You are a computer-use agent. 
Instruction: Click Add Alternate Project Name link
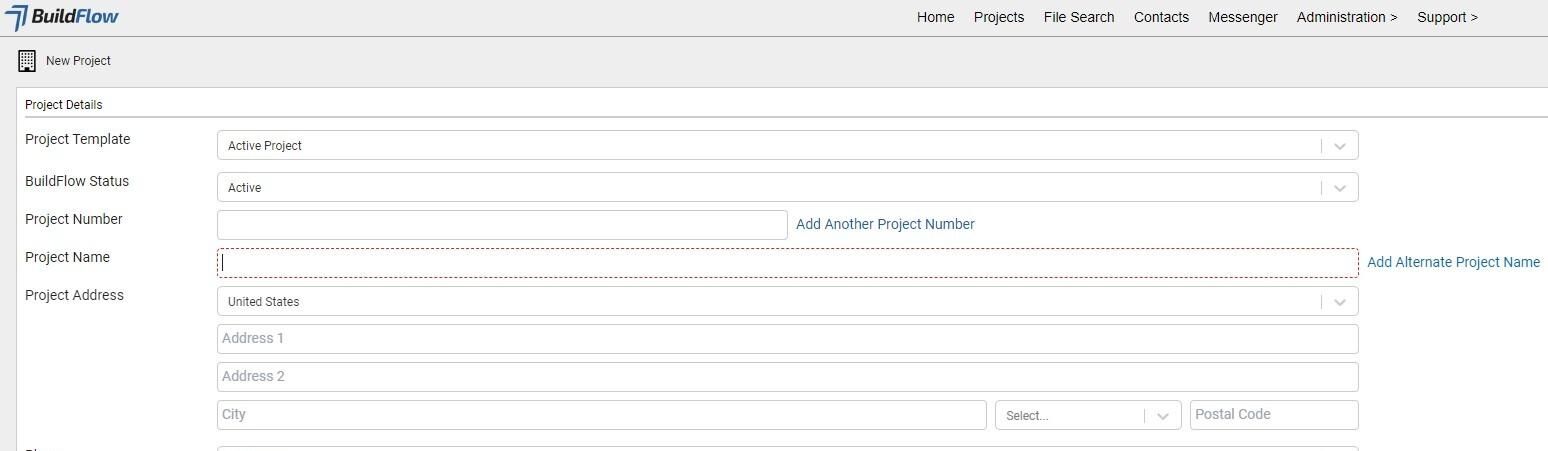click(x=1452, y=262)
